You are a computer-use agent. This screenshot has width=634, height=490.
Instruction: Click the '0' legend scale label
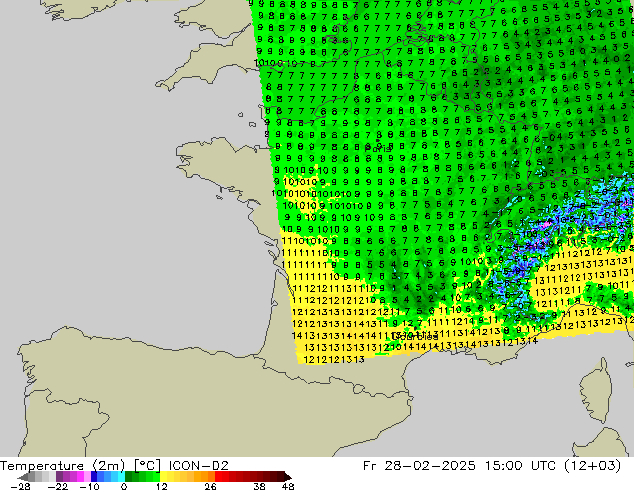[x=124, y=486]
